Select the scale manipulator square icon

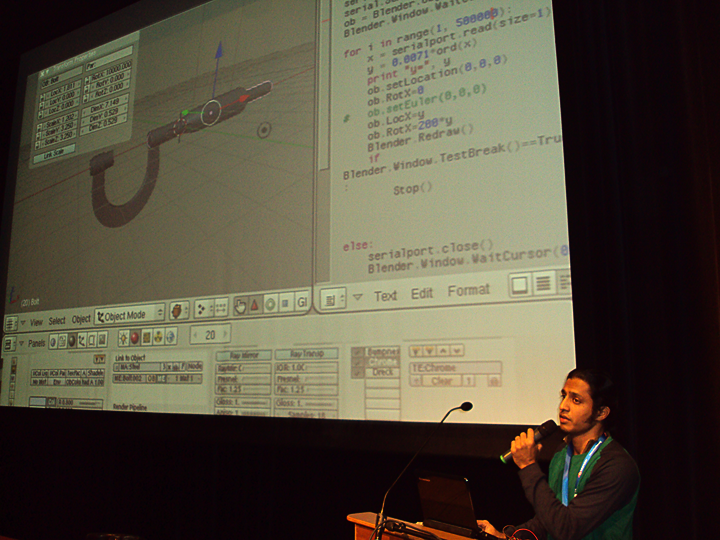285,303
